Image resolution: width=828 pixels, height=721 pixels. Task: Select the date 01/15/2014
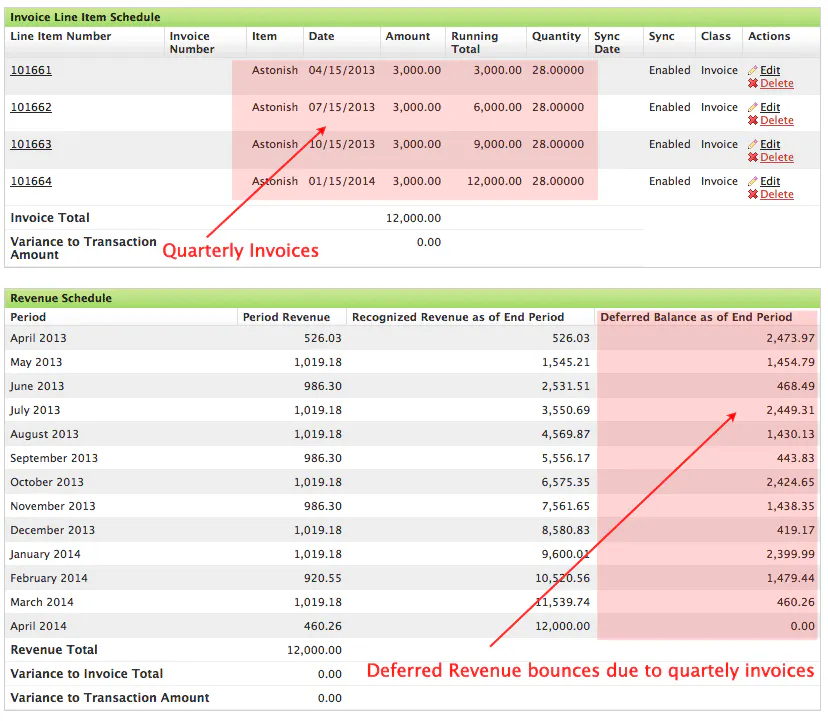coord(342,181)
